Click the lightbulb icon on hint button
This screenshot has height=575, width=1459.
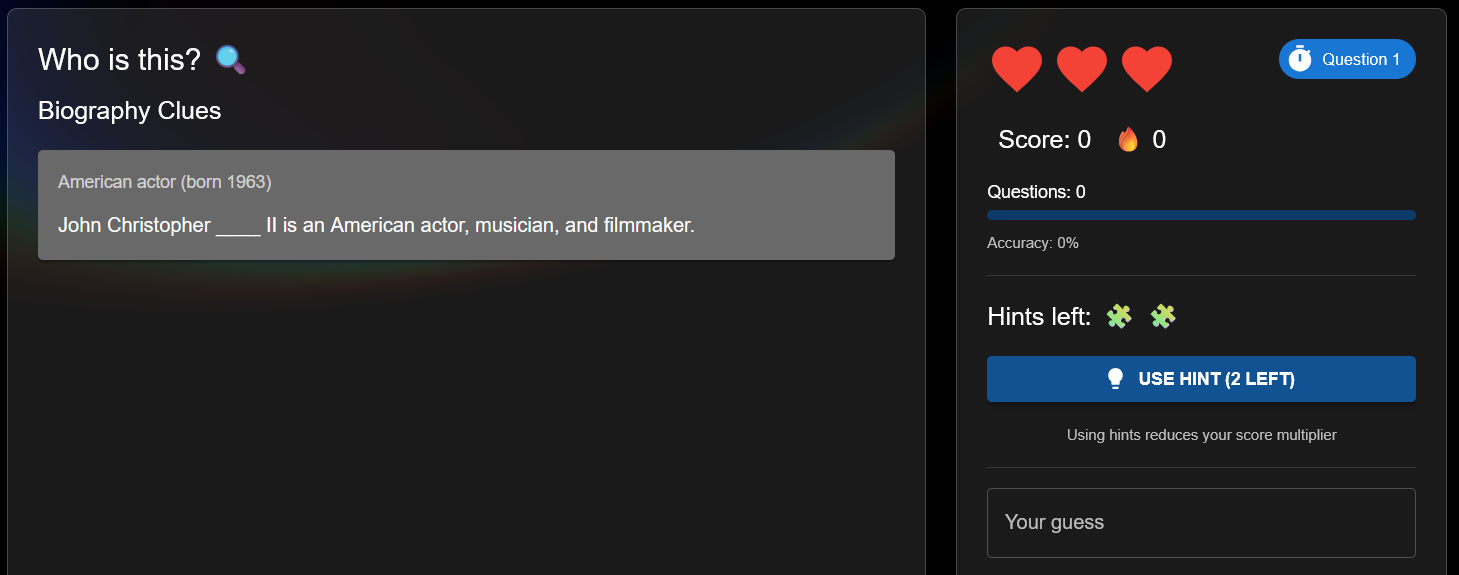click(x=1116, y=379)
